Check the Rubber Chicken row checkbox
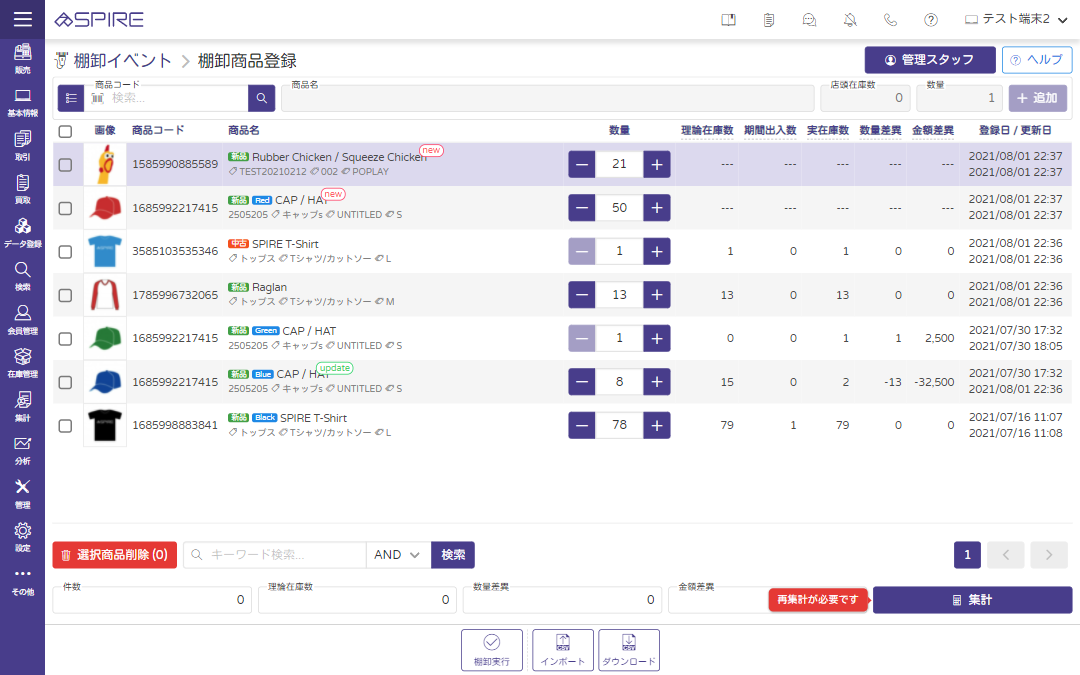 tap(65, 165)
